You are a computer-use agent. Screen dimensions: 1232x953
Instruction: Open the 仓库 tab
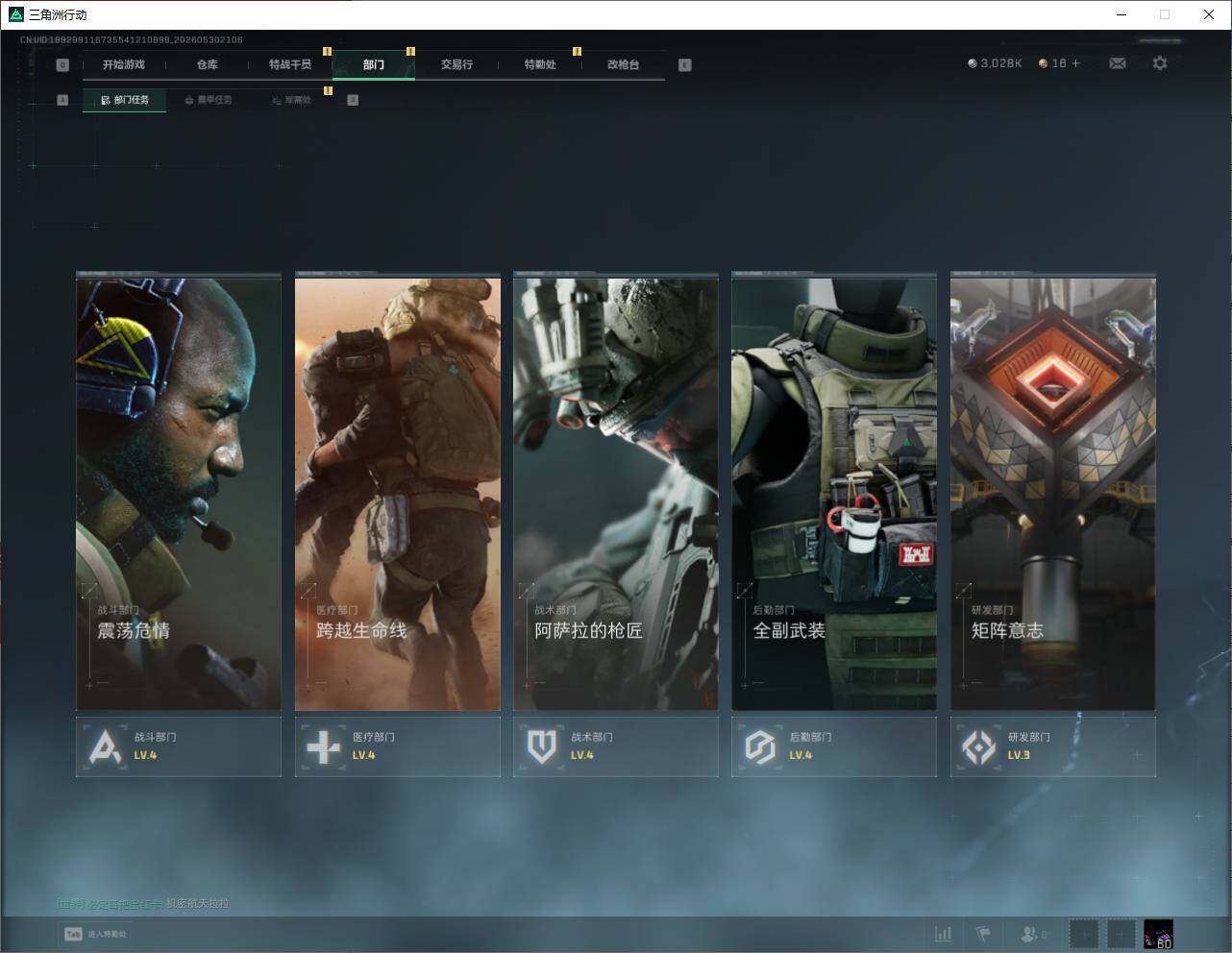point(208,64)
